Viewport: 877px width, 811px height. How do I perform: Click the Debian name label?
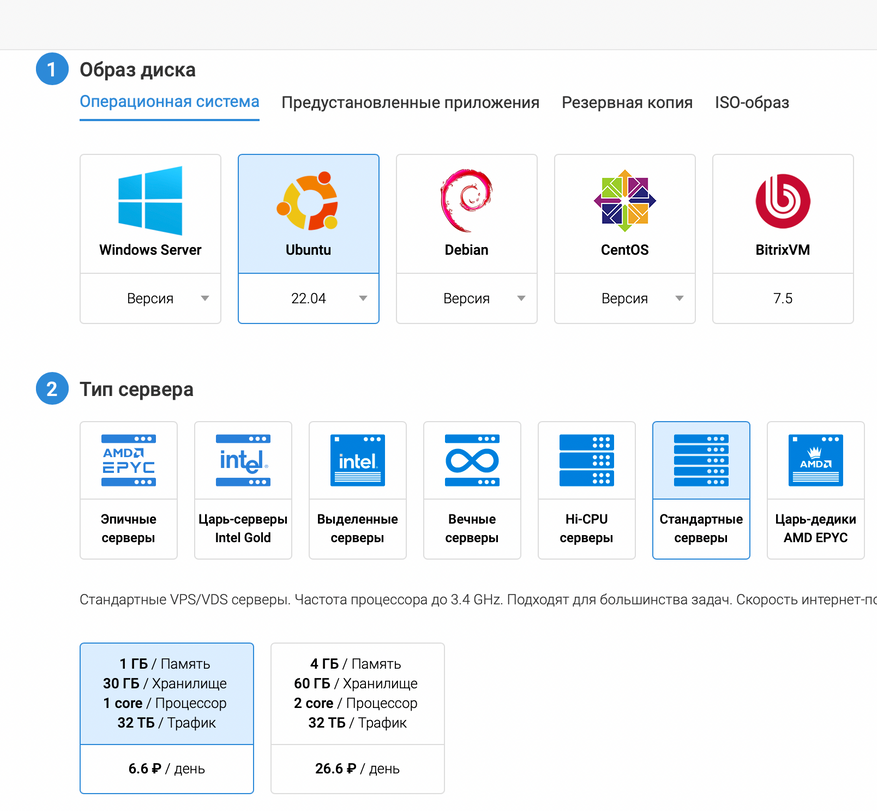[466, 249]
